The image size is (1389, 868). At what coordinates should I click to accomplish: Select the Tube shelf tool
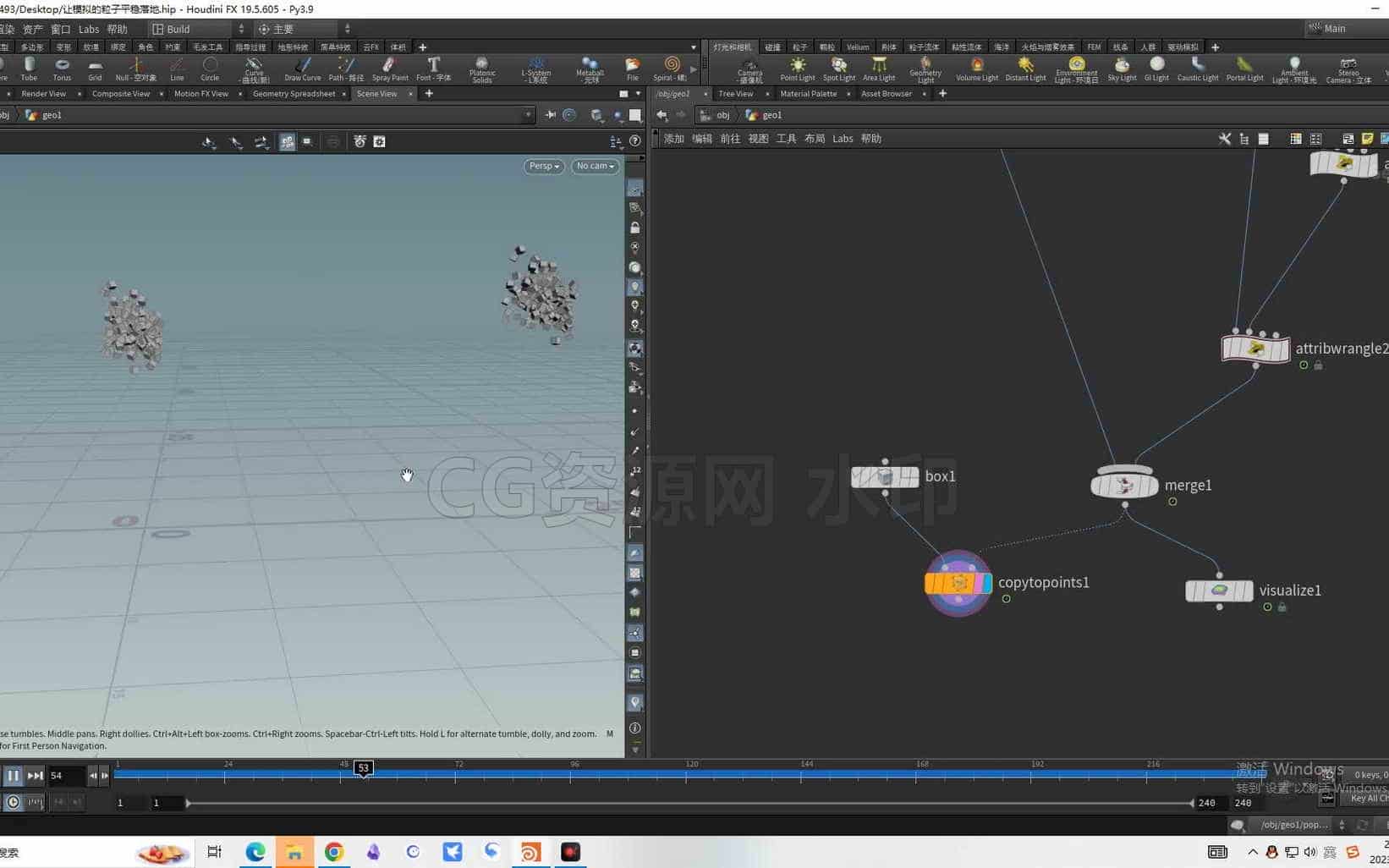pyautogui.click(x=29, y=69)
